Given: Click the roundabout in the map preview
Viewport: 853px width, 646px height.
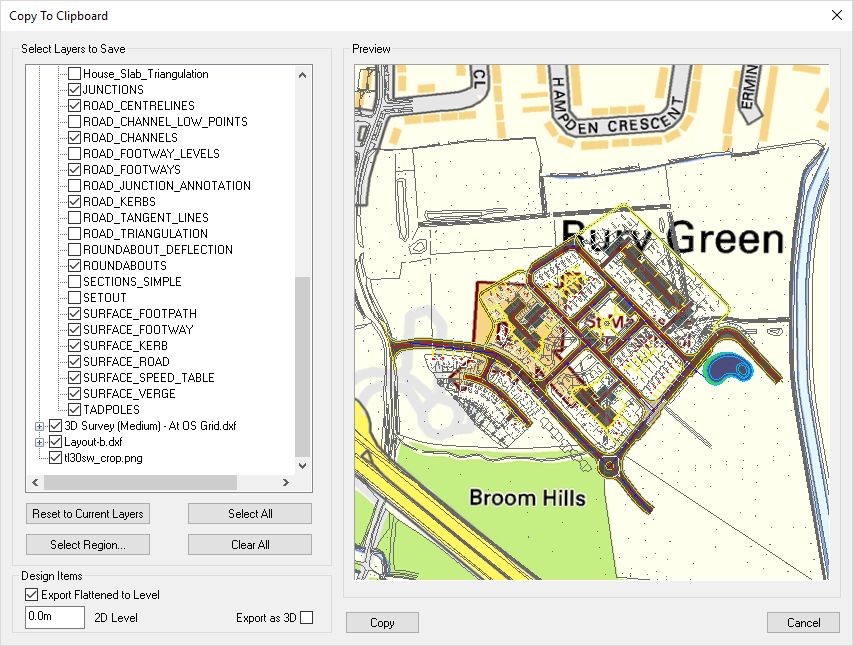Looking at the screenshot, I should (608, 466).
